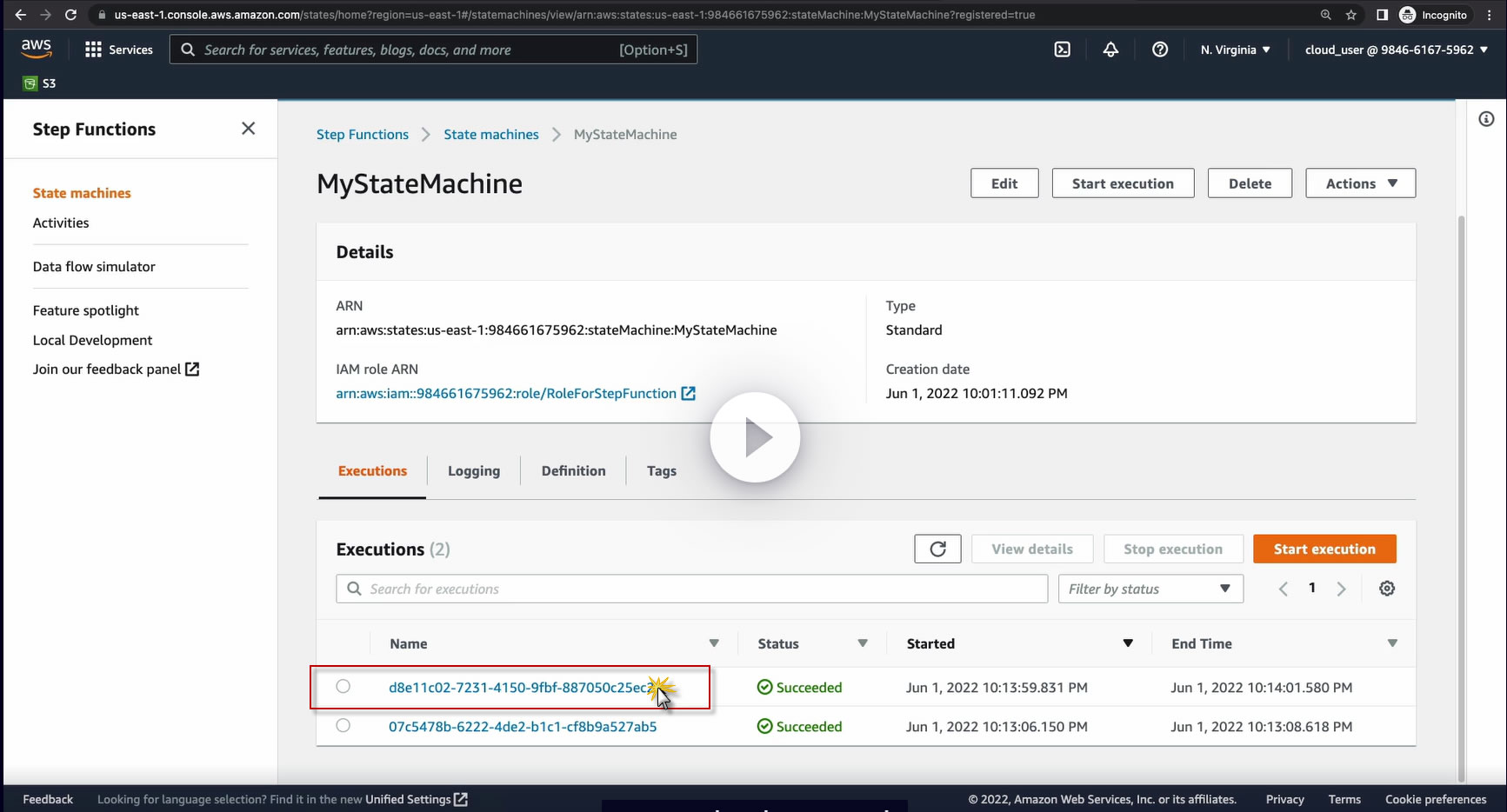Expand the N. Virginia region selector
This screenshot has width=1507, height=812.
[x=1235, y=50]
